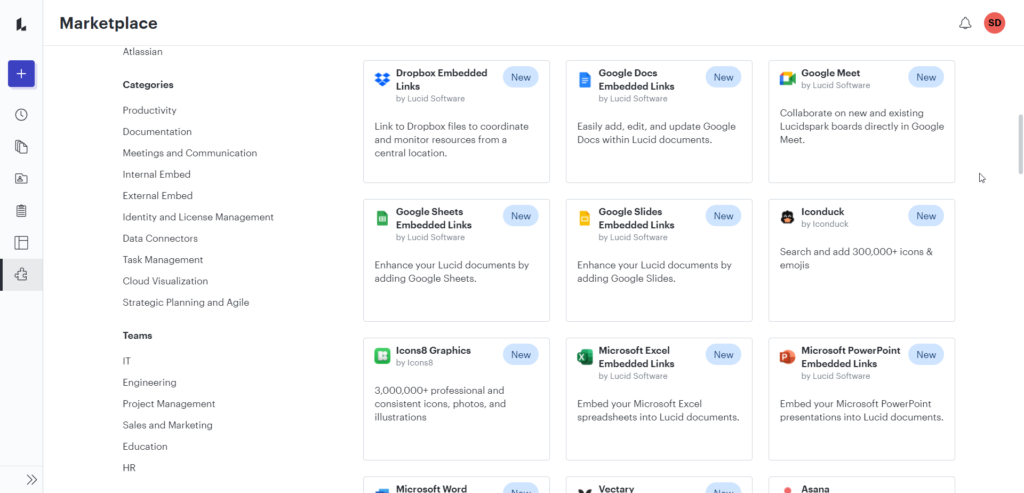Open the Google Meet card title
Screen dimensions: 1024x493
click(831, 73)
